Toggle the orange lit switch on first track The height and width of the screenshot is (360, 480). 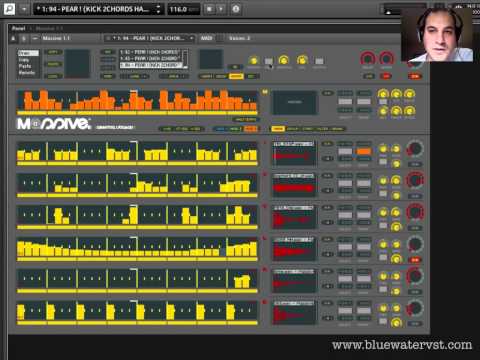tap(364, 151)
